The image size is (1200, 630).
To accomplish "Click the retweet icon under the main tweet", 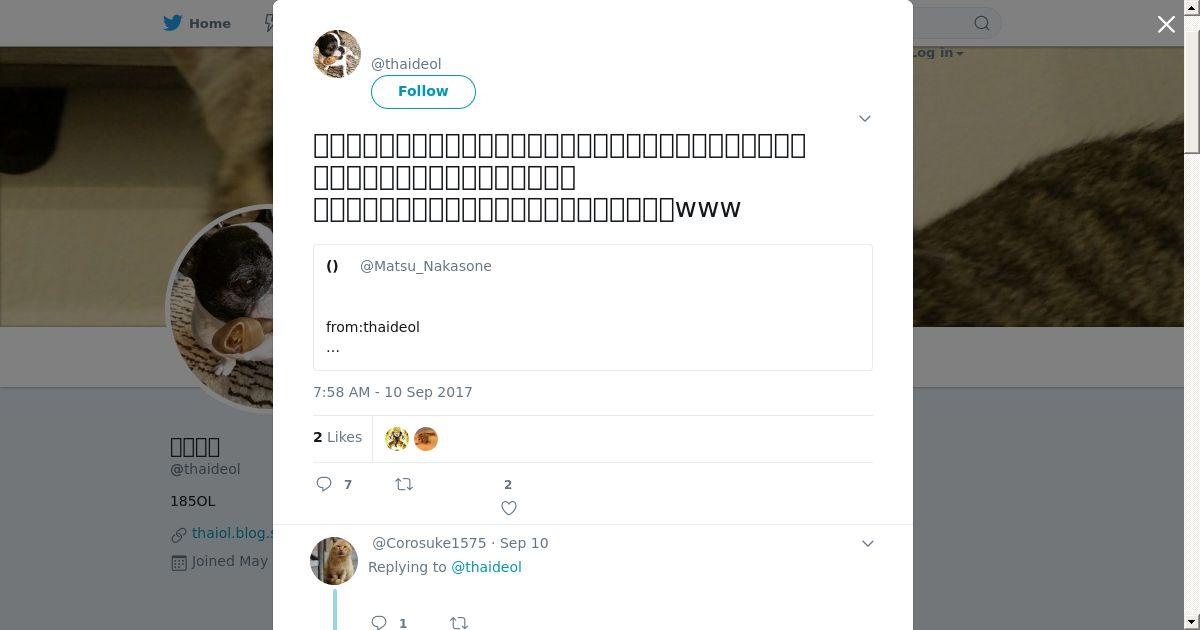I will [404, 484].
